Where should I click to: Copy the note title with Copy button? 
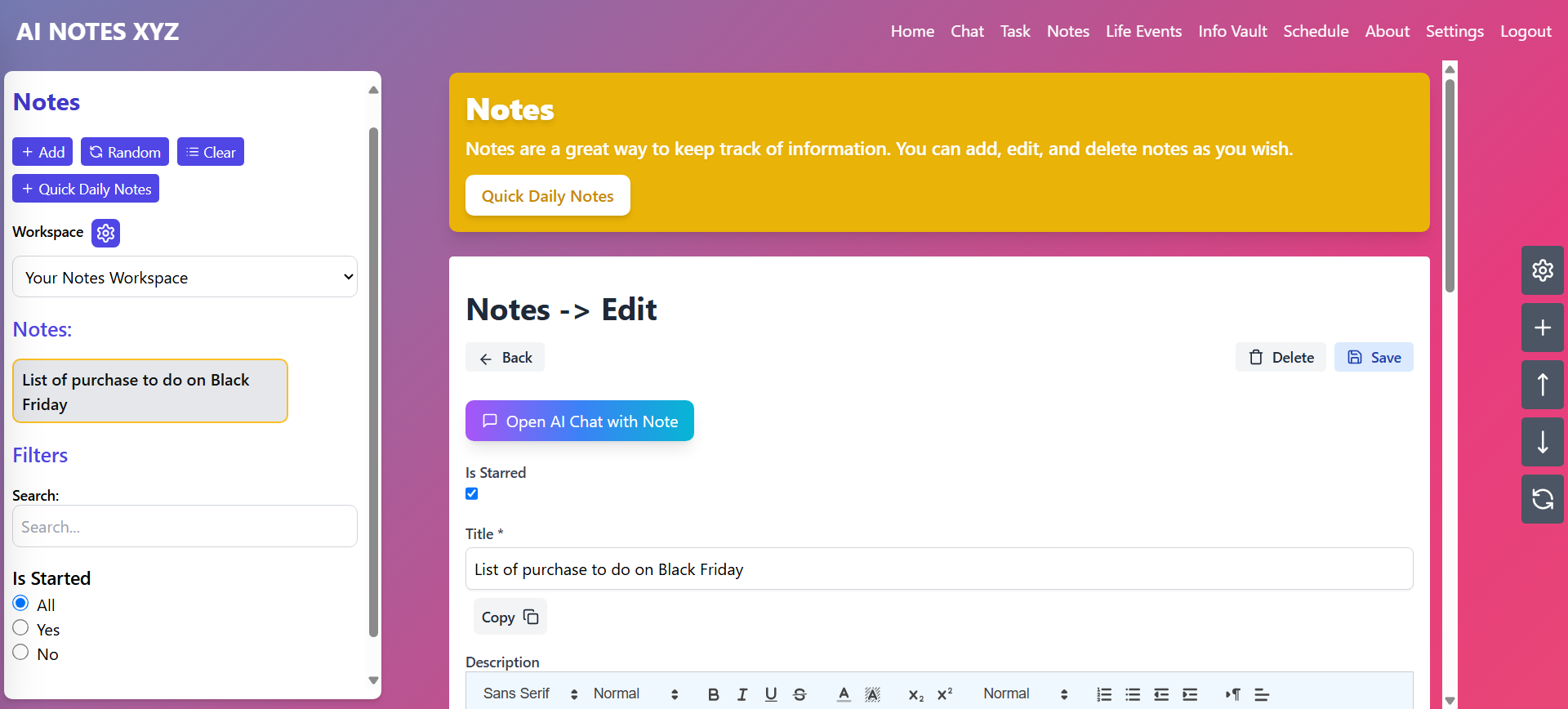pyautogui.click(x=510, y=617)
